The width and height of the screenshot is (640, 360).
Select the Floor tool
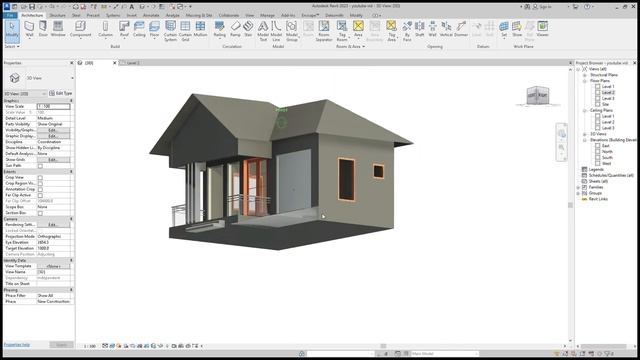(154, 29)
